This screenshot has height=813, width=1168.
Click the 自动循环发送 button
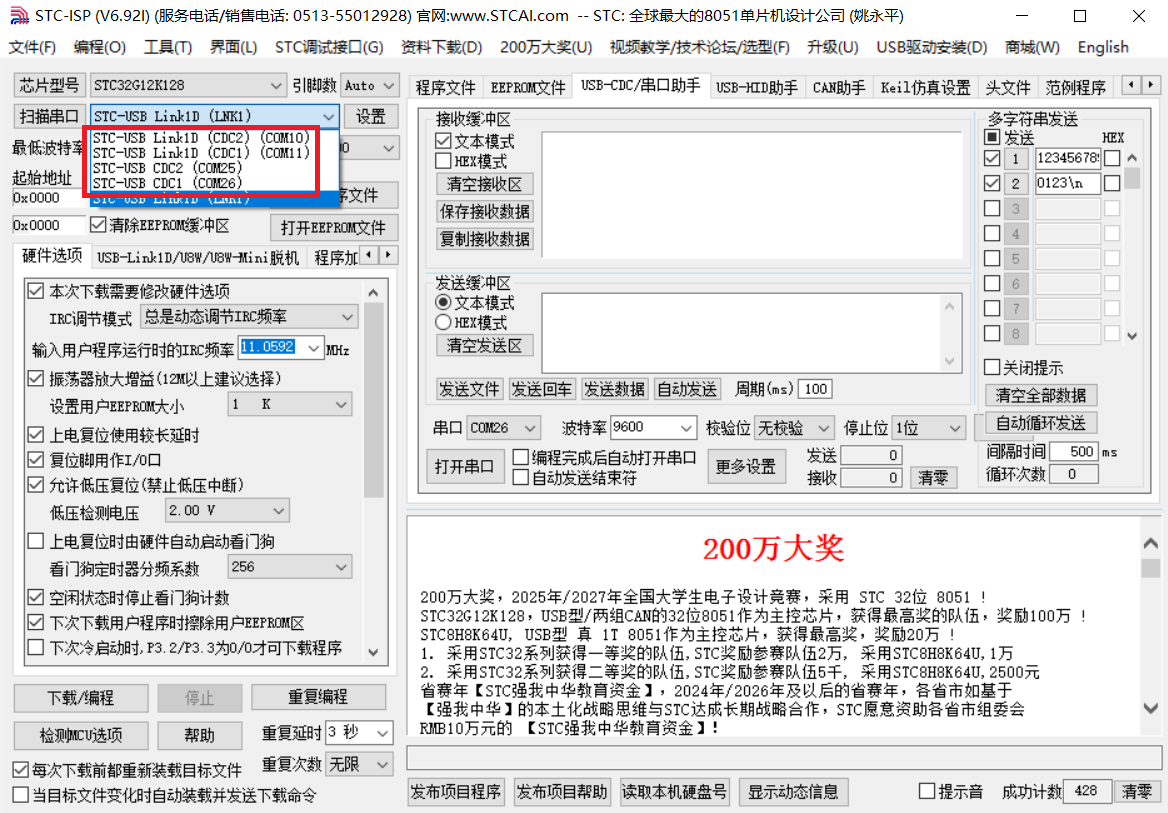coord(1041,423)
